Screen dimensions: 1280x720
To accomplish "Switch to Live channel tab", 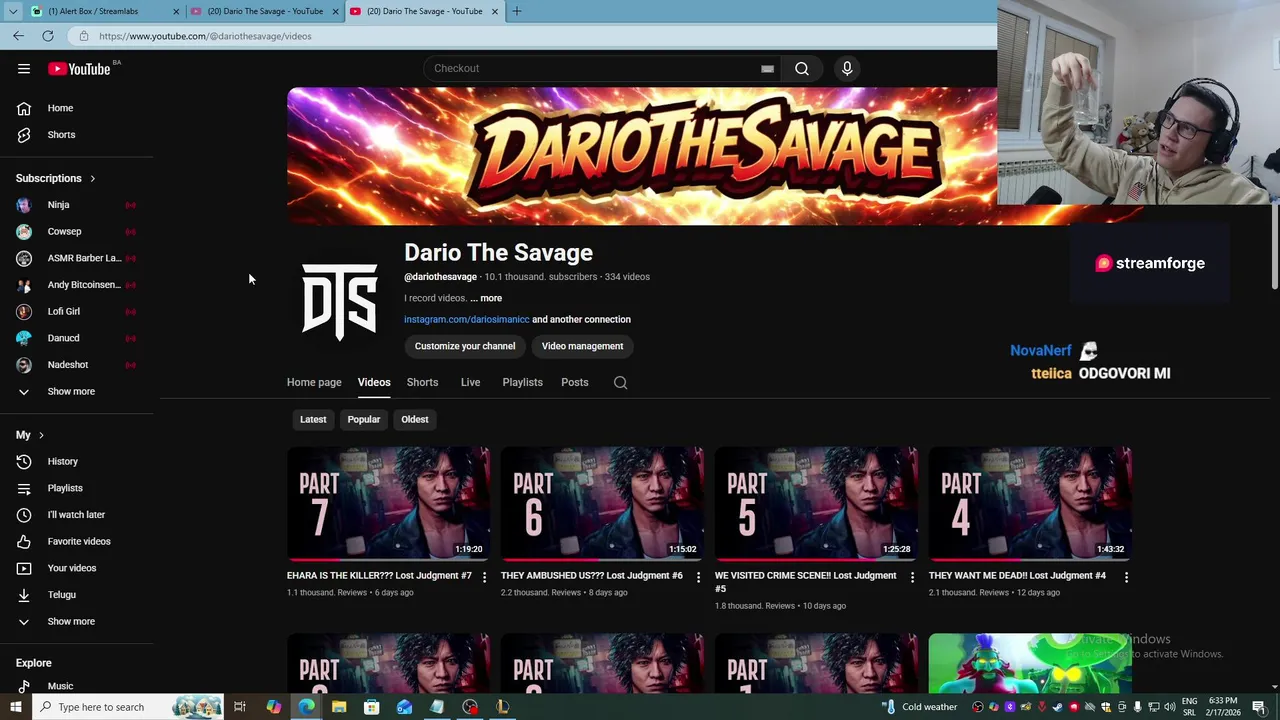I will pos(470,382).
